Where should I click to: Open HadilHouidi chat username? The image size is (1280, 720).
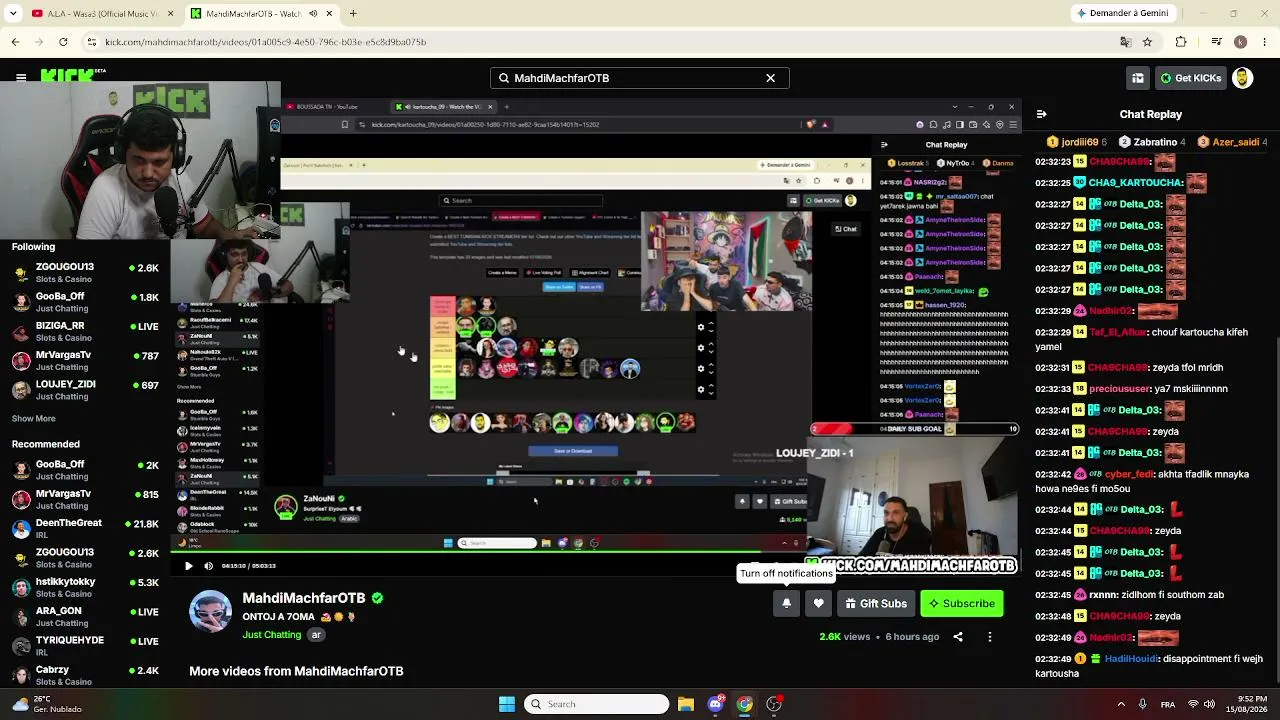click(x=1131, y=659)
